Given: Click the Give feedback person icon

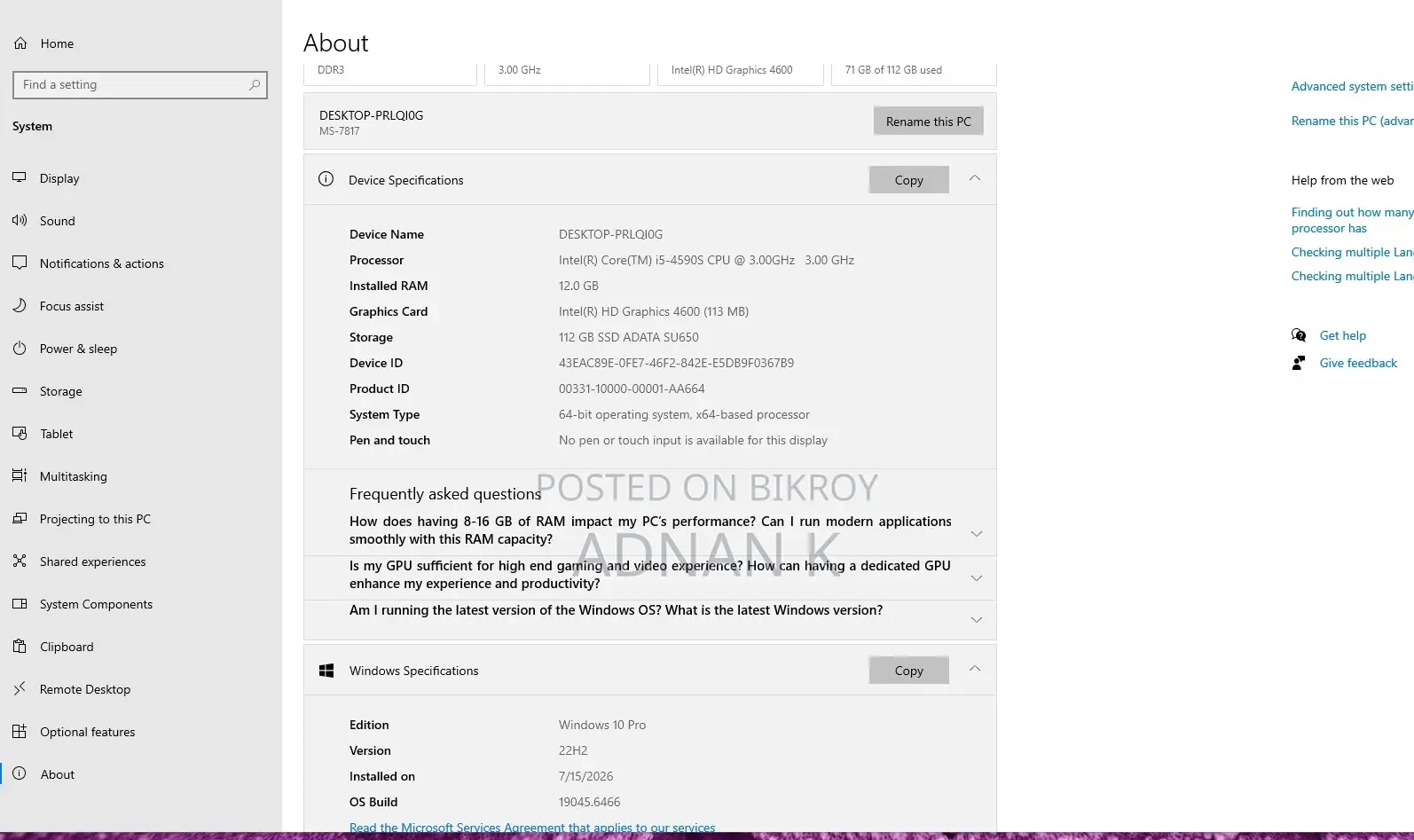Looking at the screenshot, I should tap(1299, 363).
